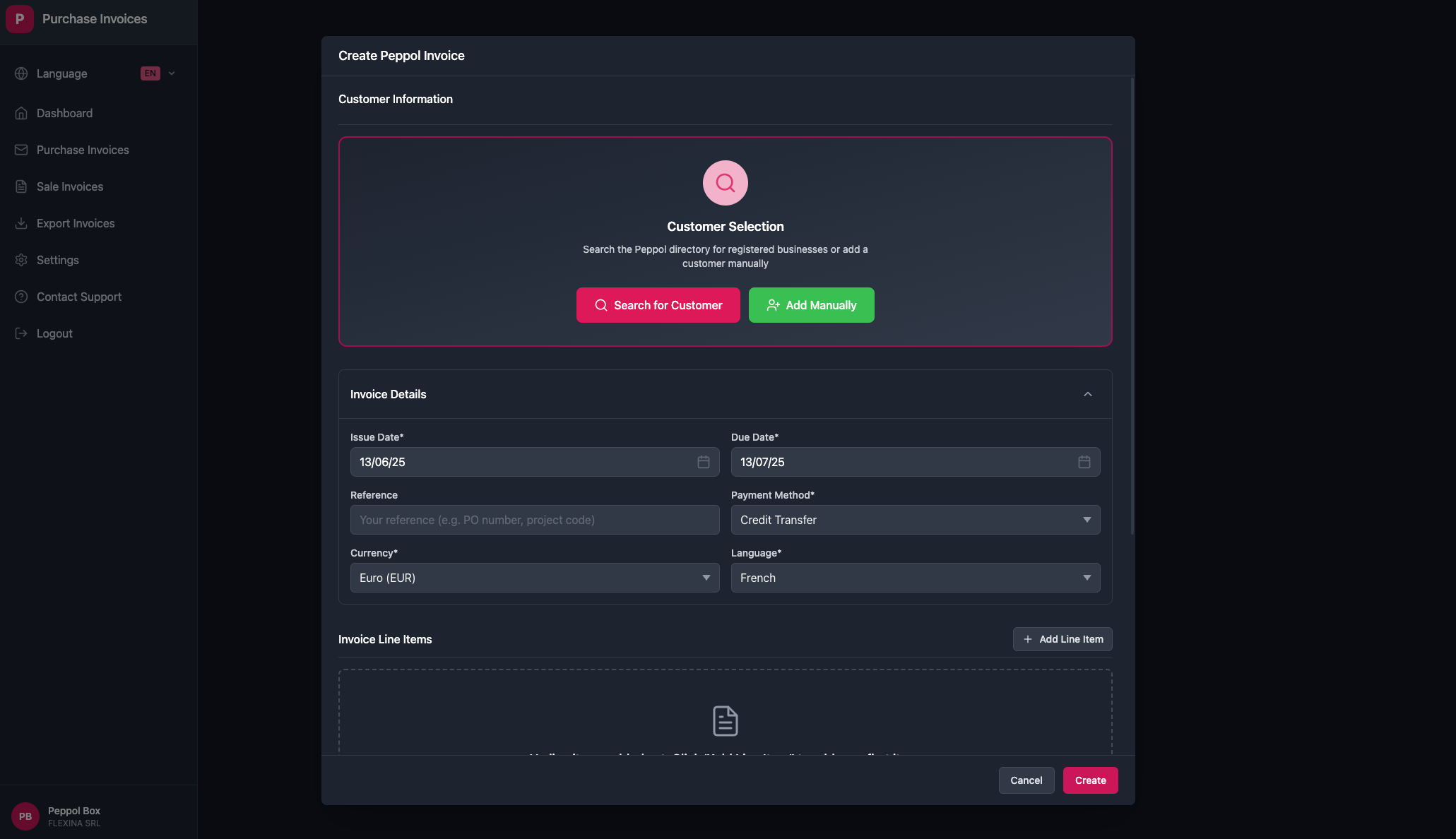Image resolution: width=1456 pixels, height=839 pixels.
Task: Click the Settings gear icon
Action: pos(21,260)
